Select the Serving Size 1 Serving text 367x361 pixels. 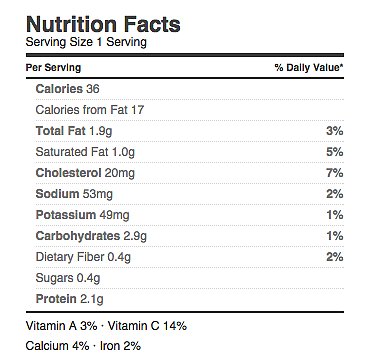[86, 42]
